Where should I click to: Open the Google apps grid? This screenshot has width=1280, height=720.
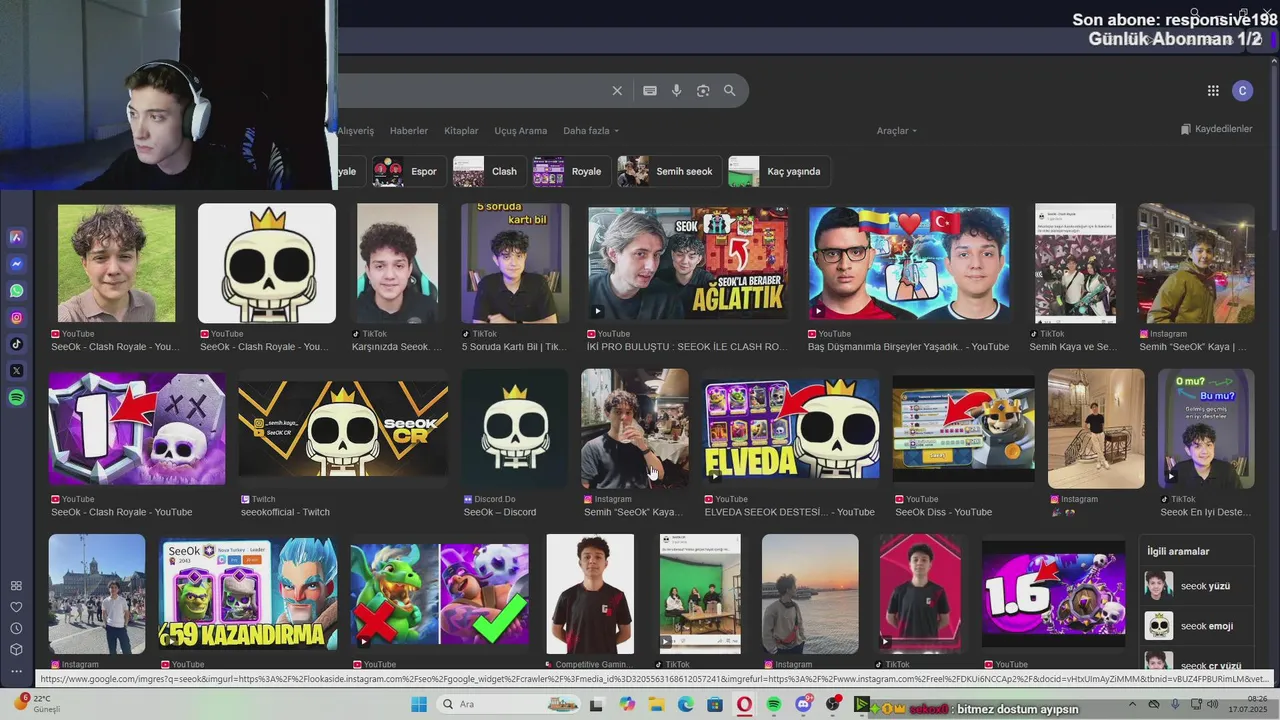click(x=1213, y=91)
